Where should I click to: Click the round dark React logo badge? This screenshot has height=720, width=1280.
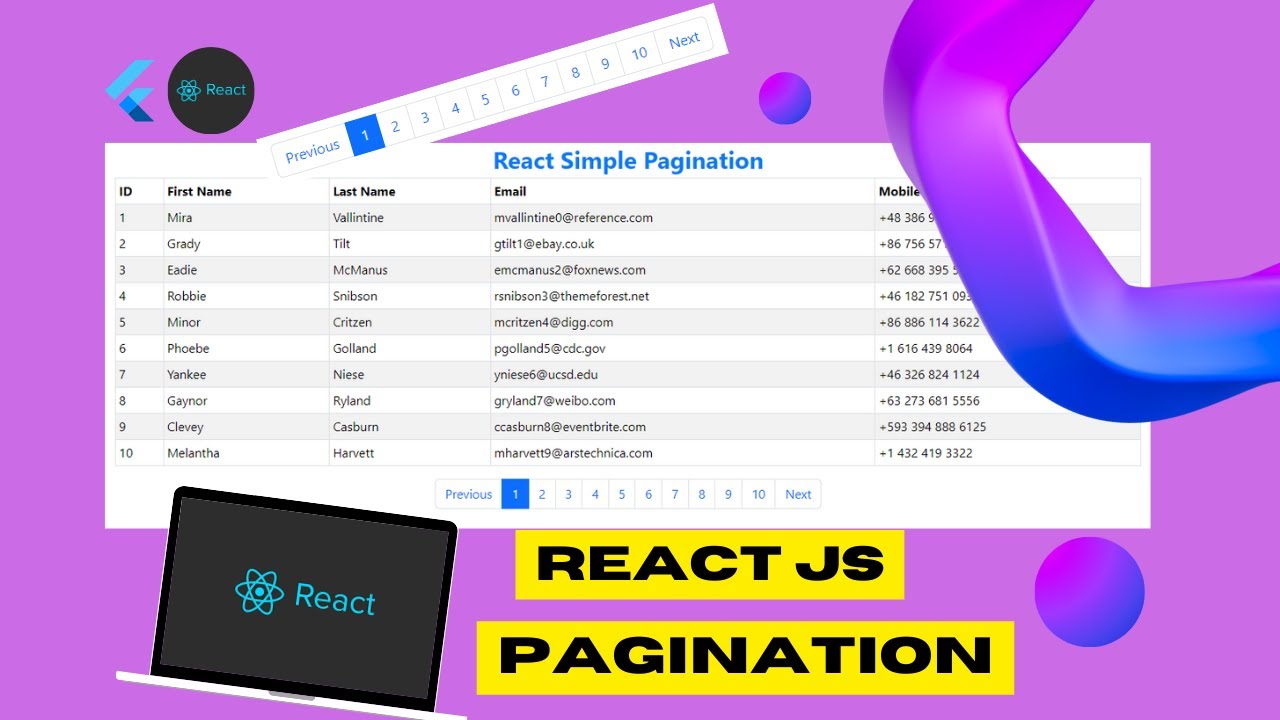pos(211,90)
